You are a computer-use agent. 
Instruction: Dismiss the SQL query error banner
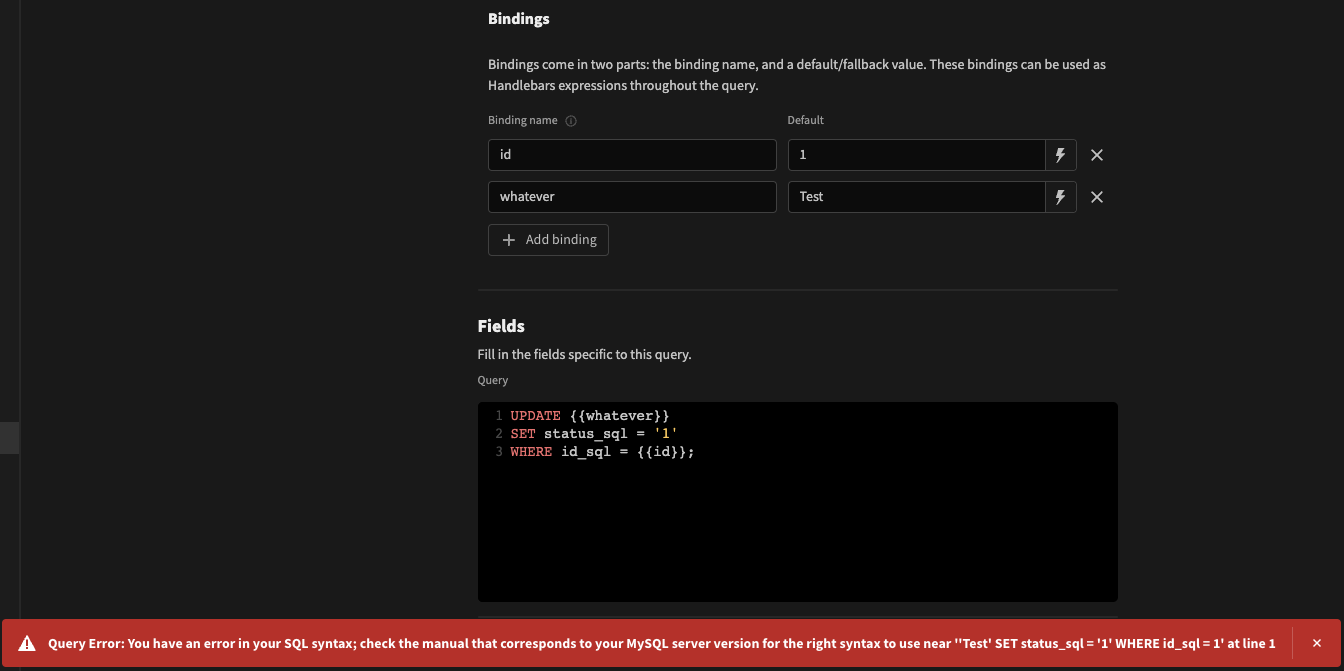click(x=1317, y=643)
